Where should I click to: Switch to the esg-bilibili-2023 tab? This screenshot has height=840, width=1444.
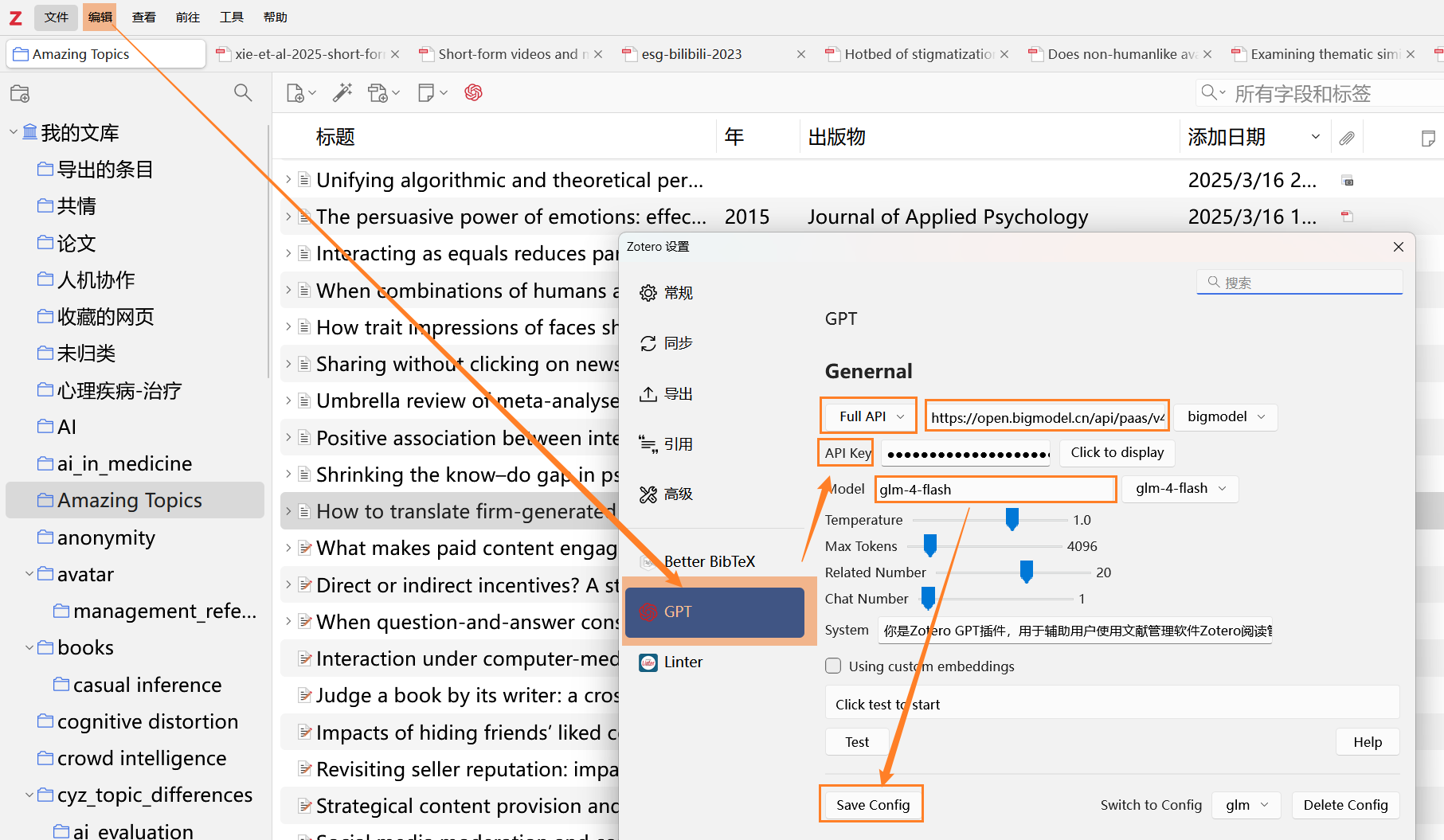[691, 54]
